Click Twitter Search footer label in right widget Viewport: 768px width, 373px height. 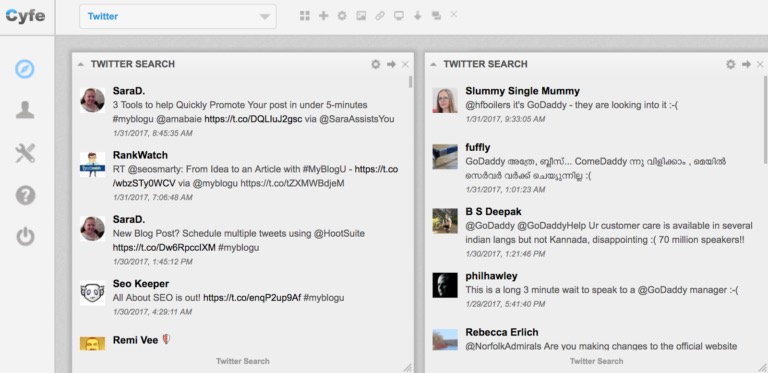pyautogui.click(x=597, y=361)
